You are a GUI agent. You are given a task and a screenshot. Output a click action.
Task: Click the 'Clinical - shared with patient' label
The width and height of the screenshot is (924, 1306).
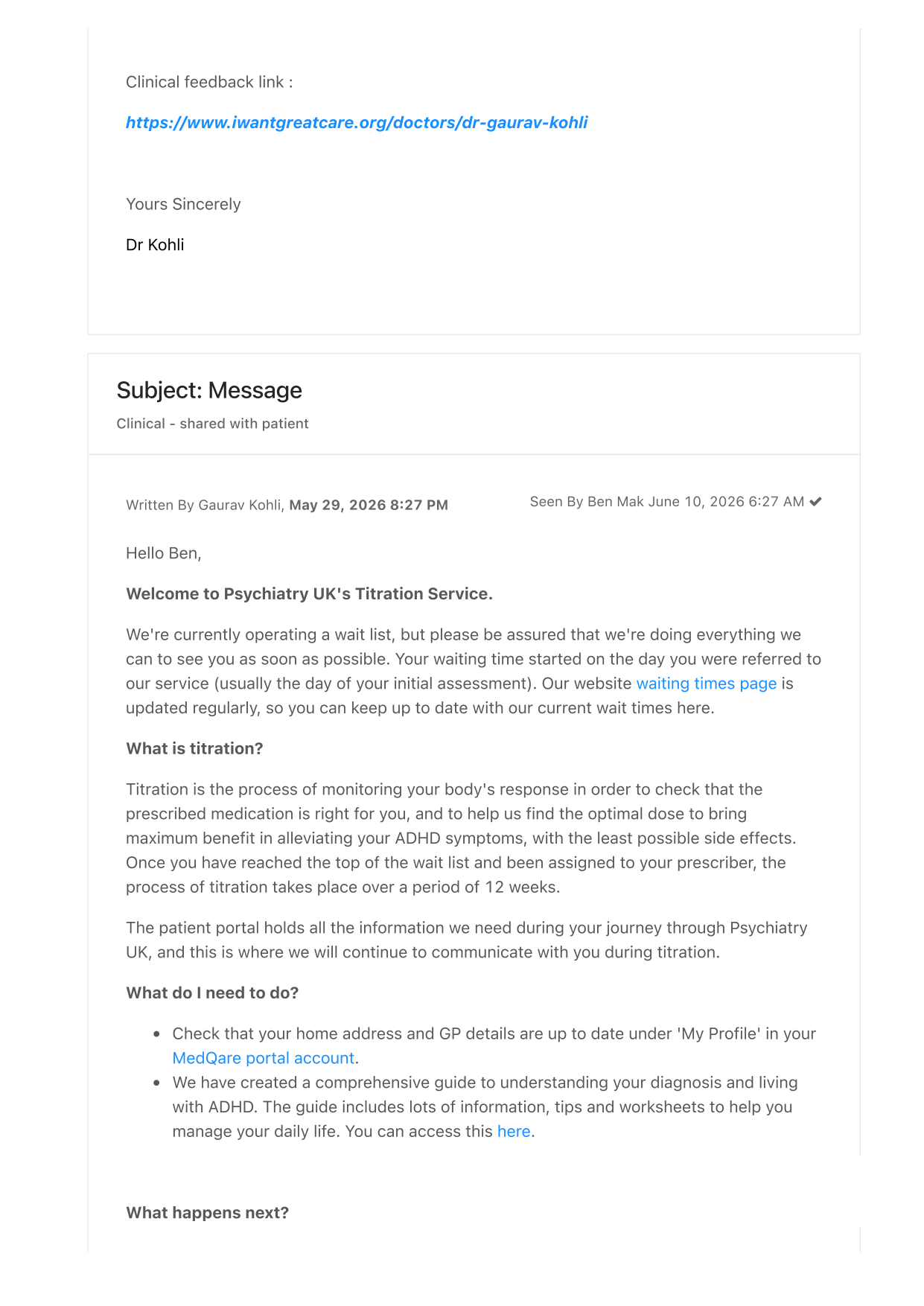point(212,424)
